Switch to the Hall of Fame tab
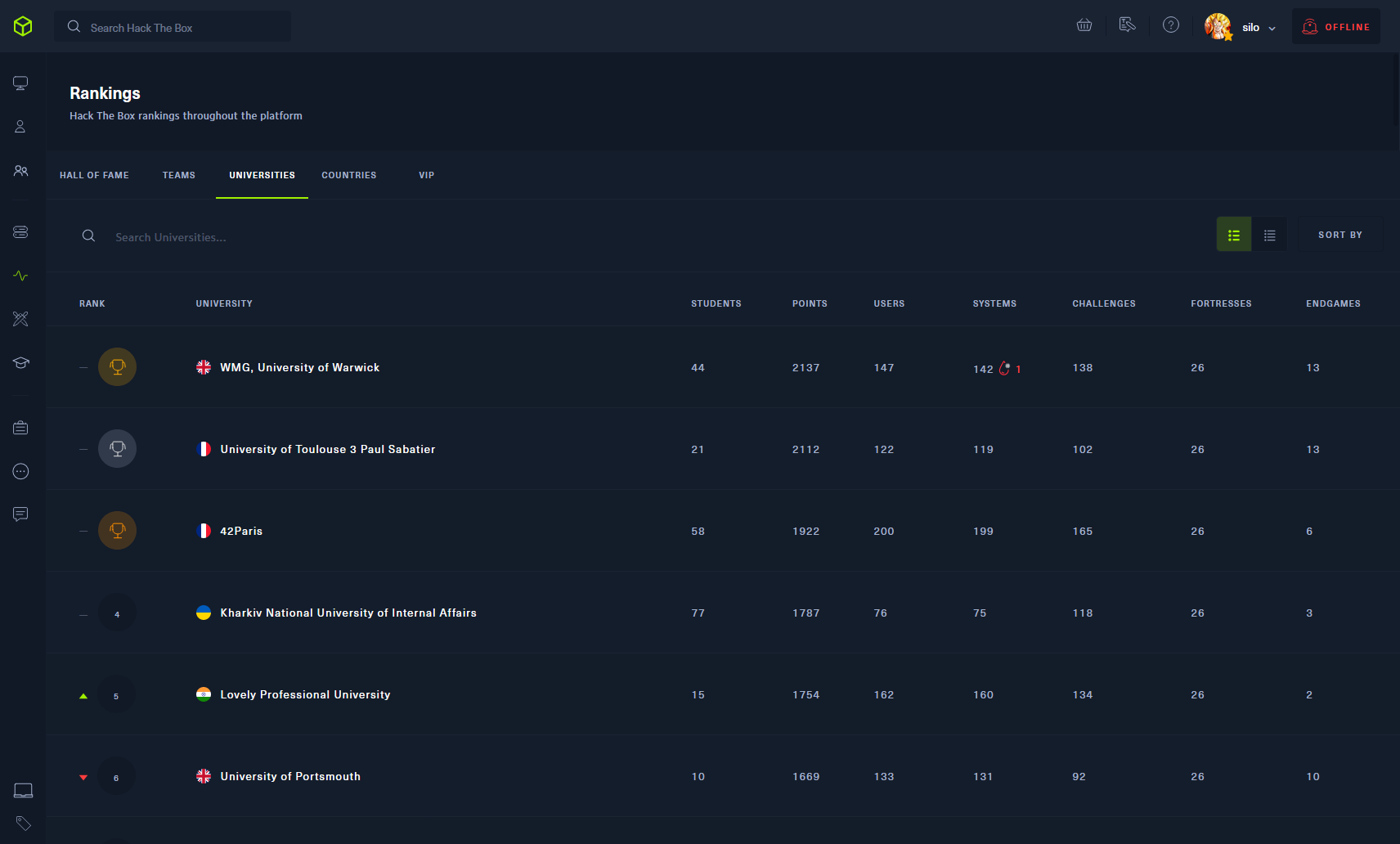Viewport: 1400px width, 844px height. [x=94, y=175]
